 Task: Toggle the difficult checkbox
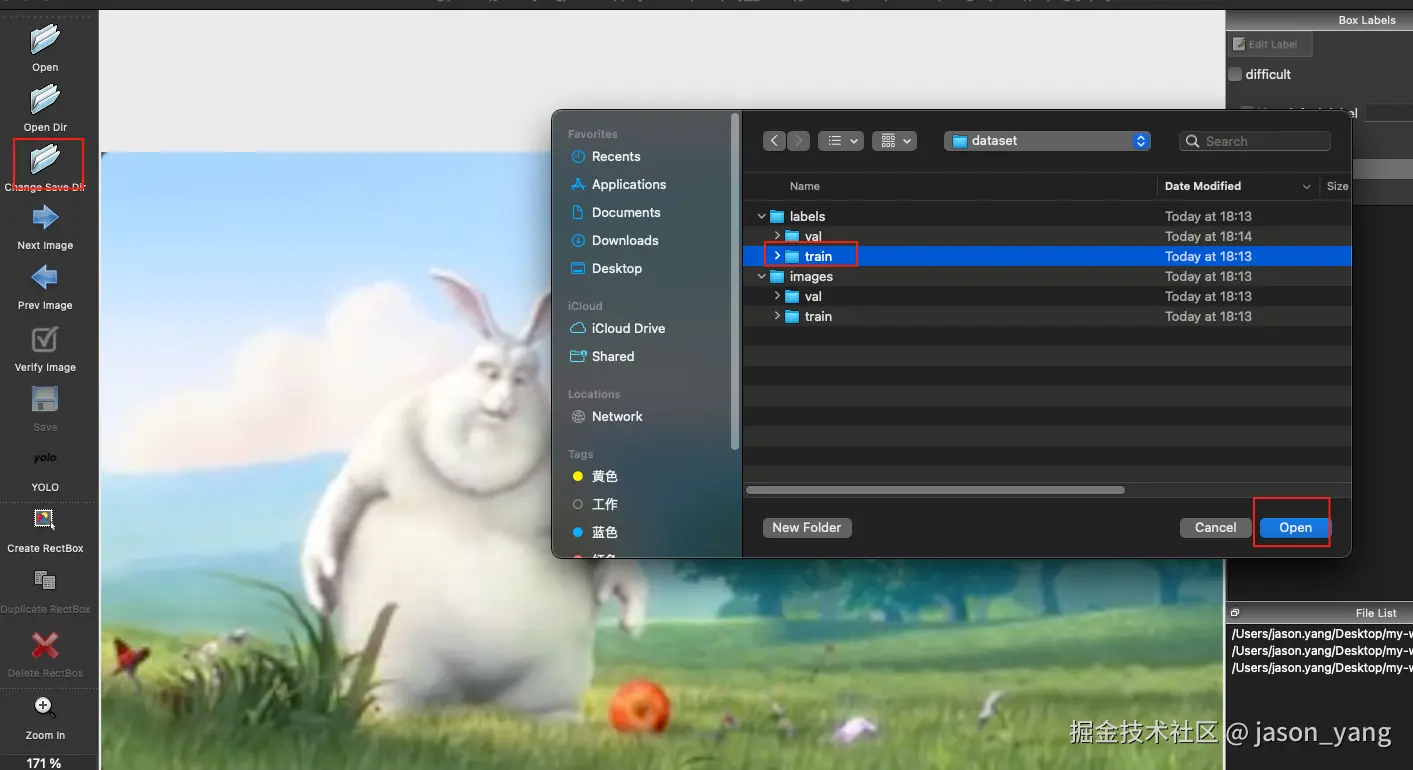coord(1235,74)
